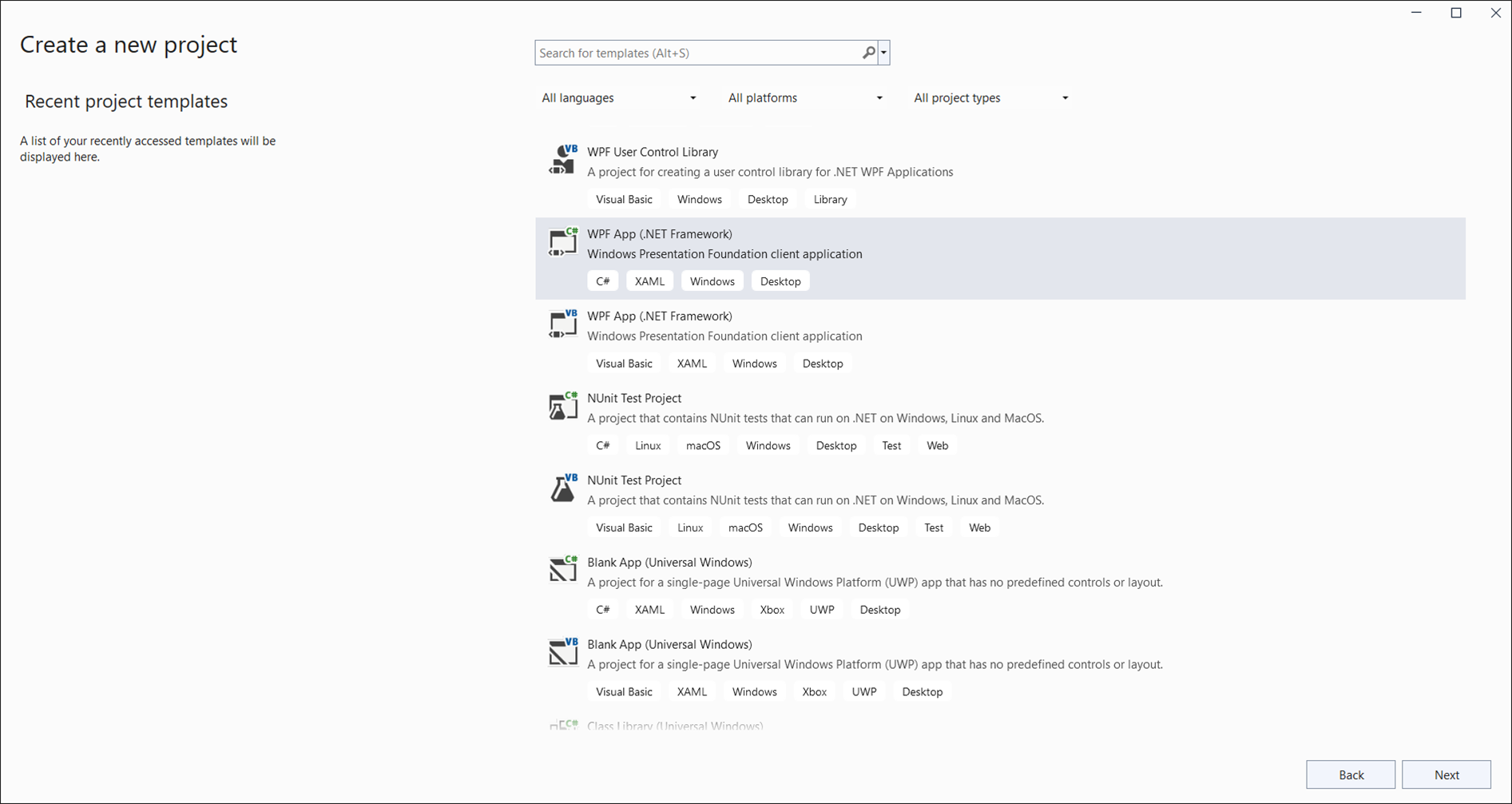Viewport: 1512px width, 804px height.
Task: Close the Create a new project window
Action: pyautogui.click(x=1495, y=13)
